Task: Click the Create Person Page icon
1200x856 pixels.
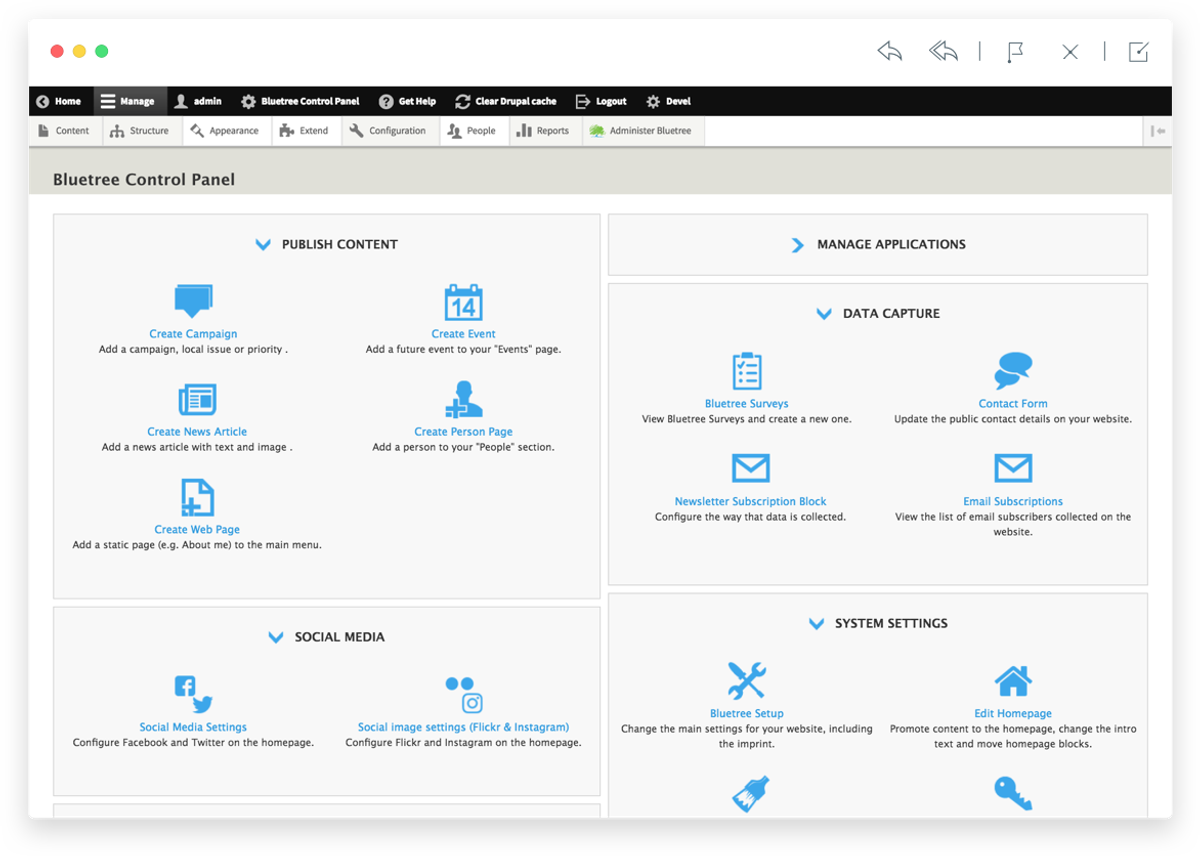Action: (463, 399)
